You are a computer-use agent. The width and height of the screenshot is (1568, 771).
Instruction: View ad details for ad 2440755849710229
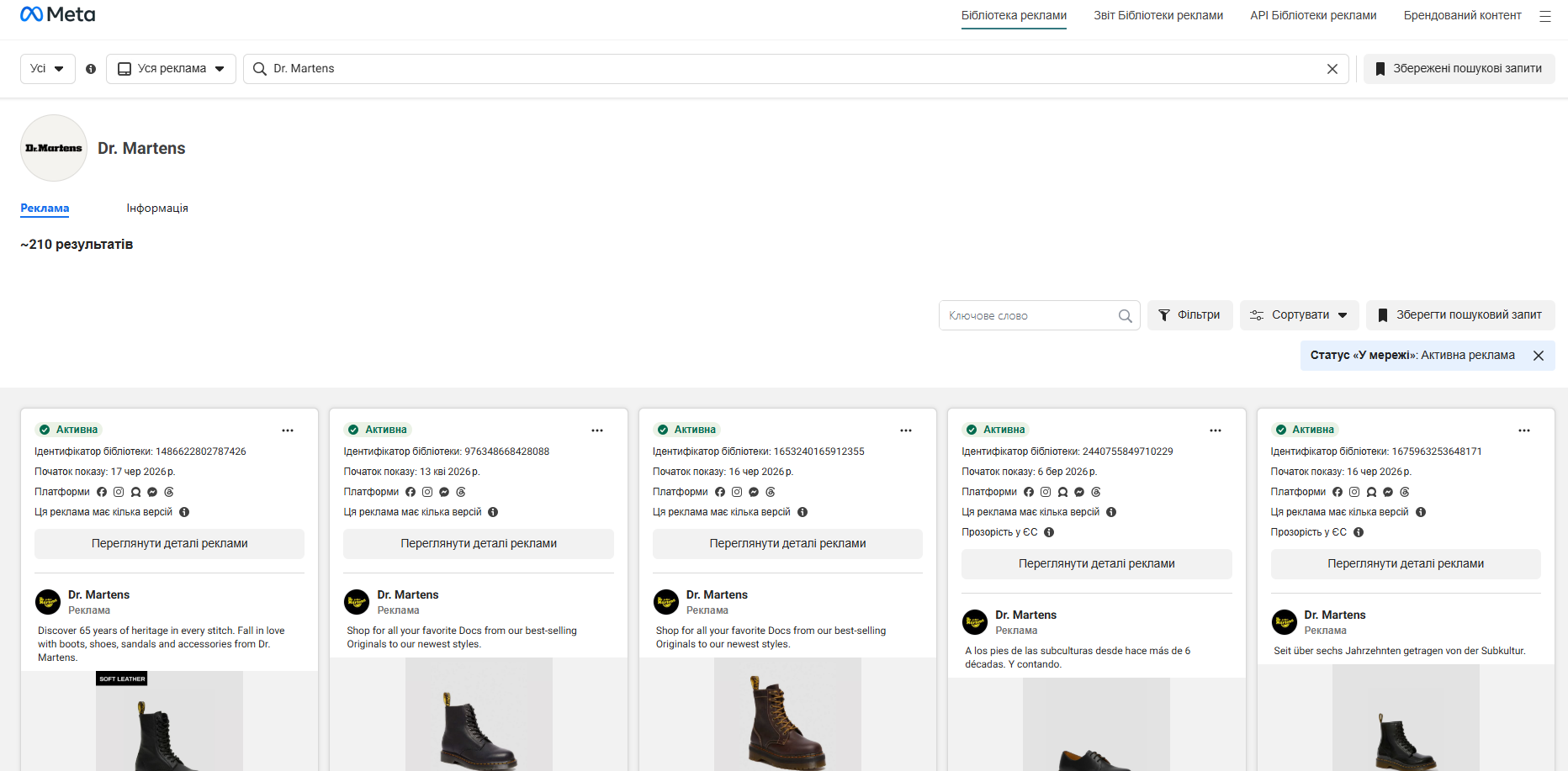click(x=1097, y=564)
